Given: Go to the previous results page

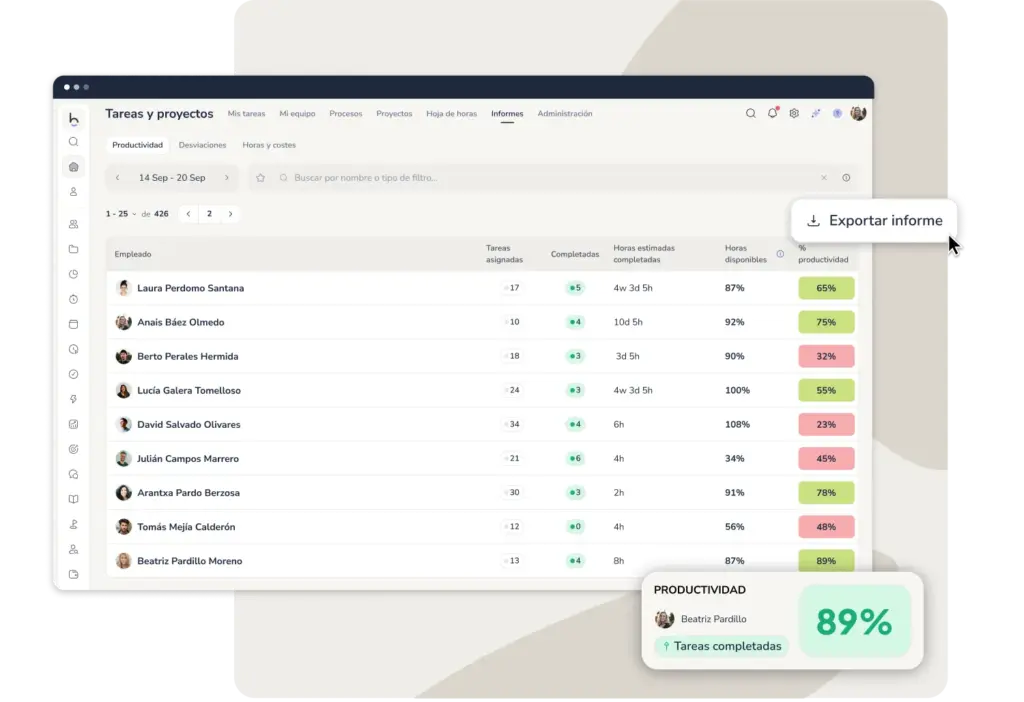Looking at the screenshot, I should click(x=189, y=214).
